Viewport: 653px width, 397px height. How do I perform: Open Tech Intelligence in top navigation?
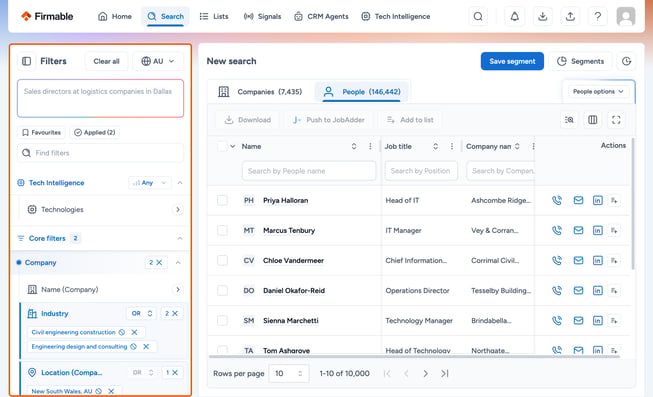coord(396,17)
